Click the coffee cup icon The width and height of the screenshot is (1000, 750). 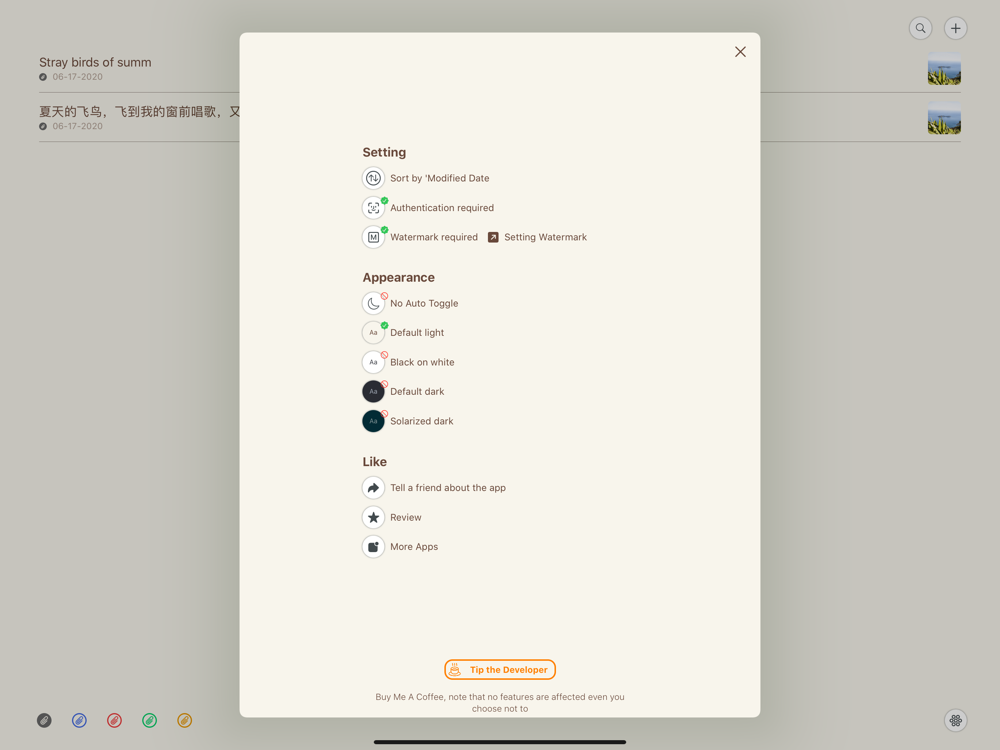455,670
